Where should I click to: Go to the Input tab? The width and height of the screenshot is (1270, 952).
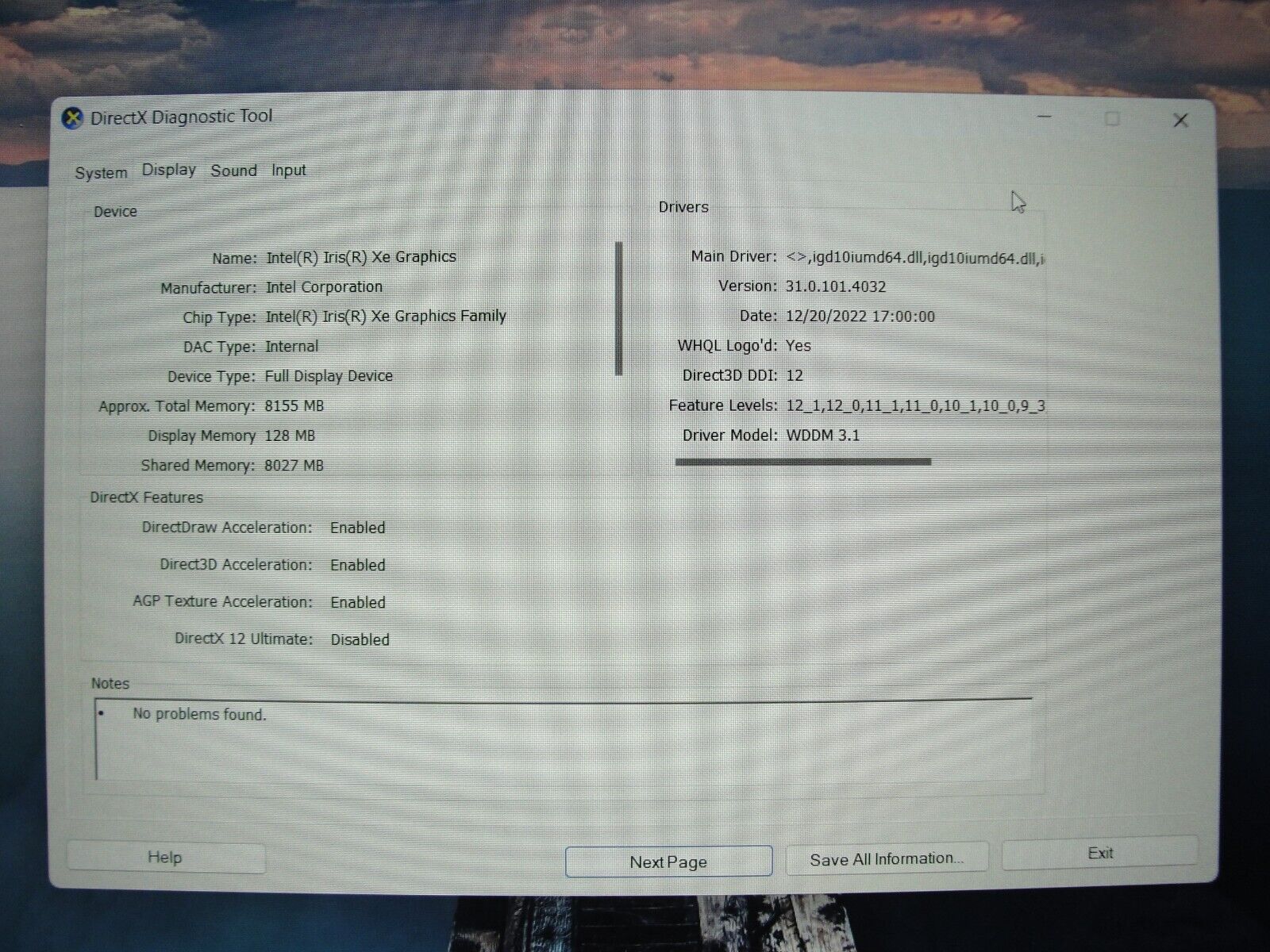pyautogui.click(x=289, y=171)
